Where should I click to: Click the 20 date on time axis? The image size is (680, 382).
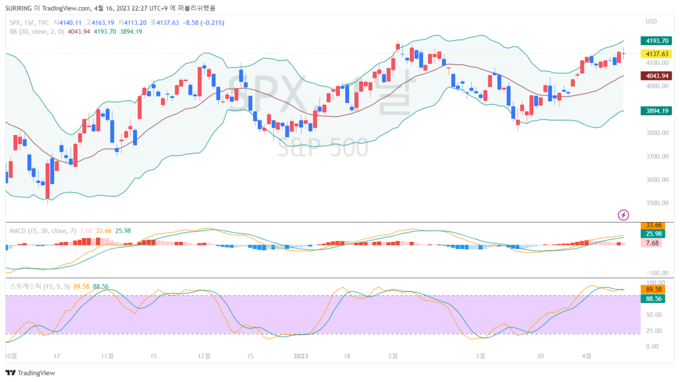[x=540, y=356]
